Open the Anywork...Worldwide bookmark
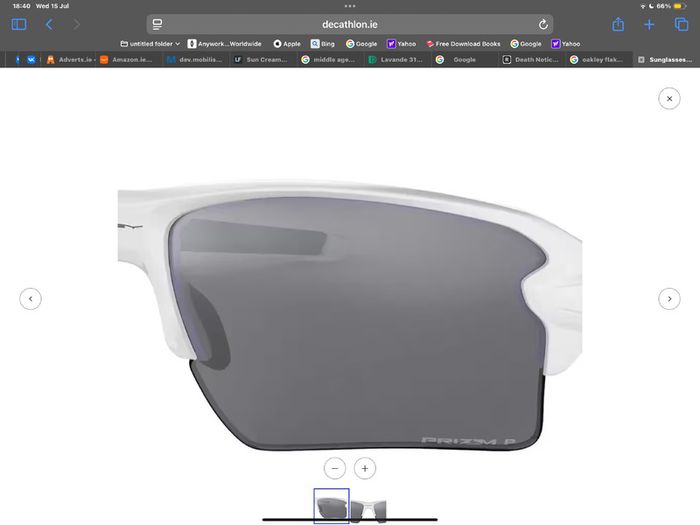This screenshot has width=700, height=525. click(225, 44)
